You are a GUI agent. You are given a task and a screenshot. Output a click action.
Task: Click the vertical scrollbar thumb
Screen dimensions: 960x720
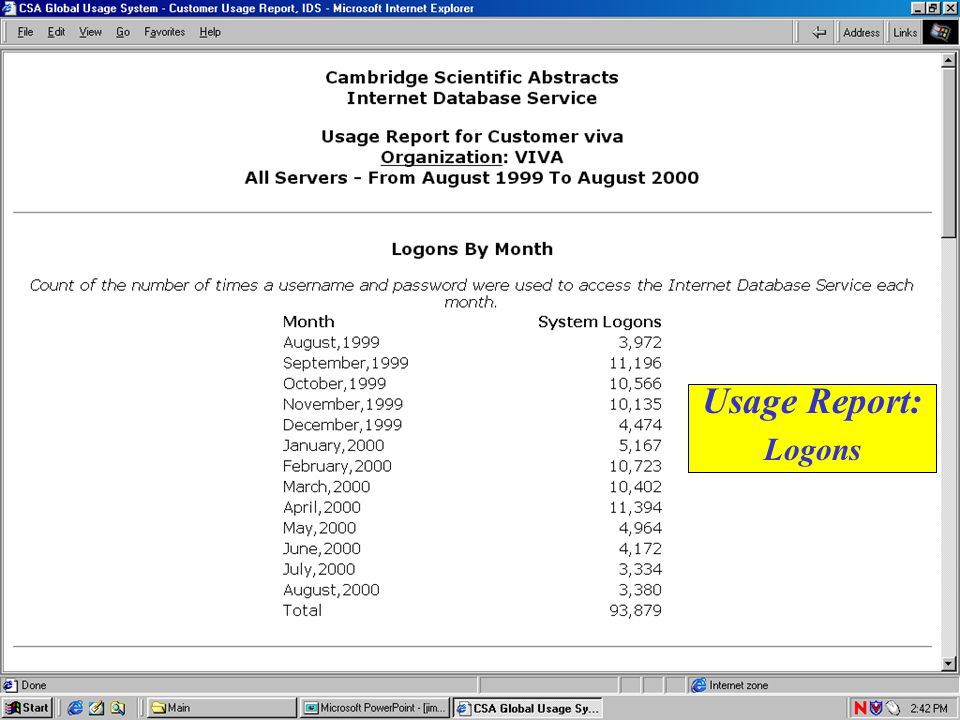click(x=948, y=152)
